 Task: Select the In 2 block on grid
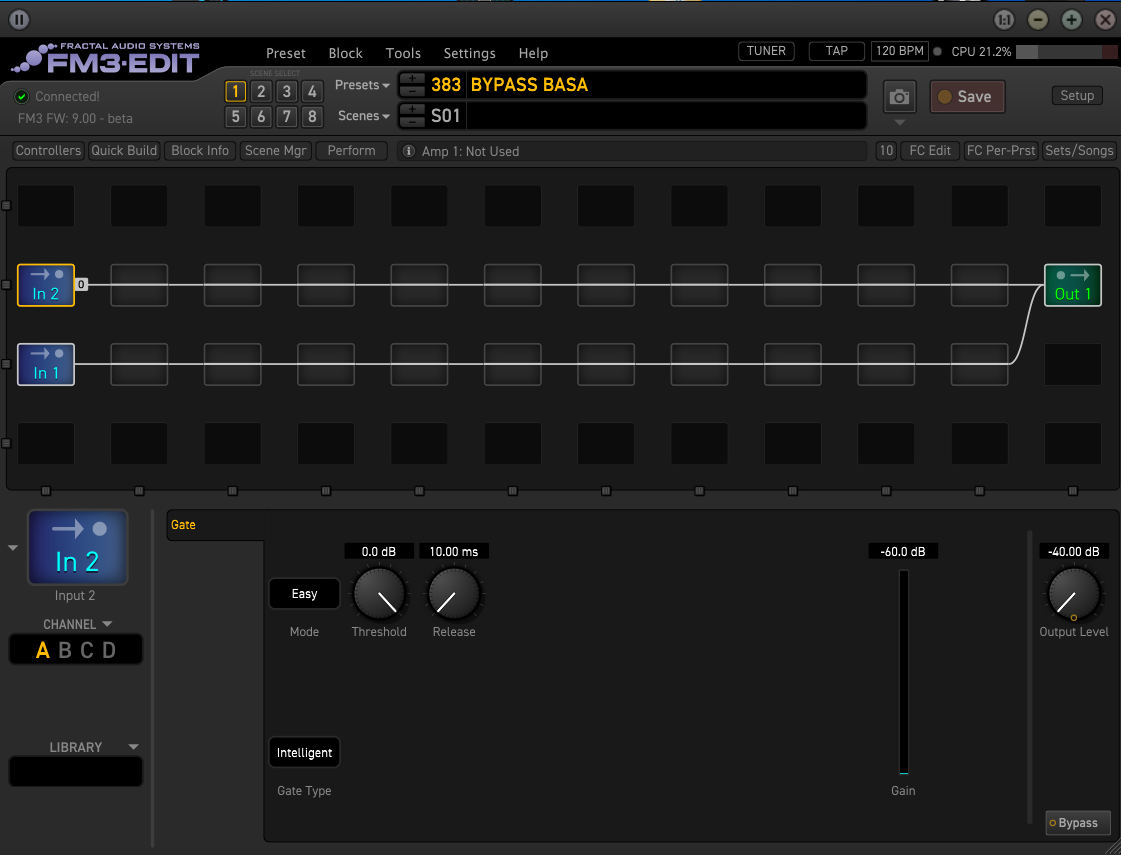click(x=46, y=285)
